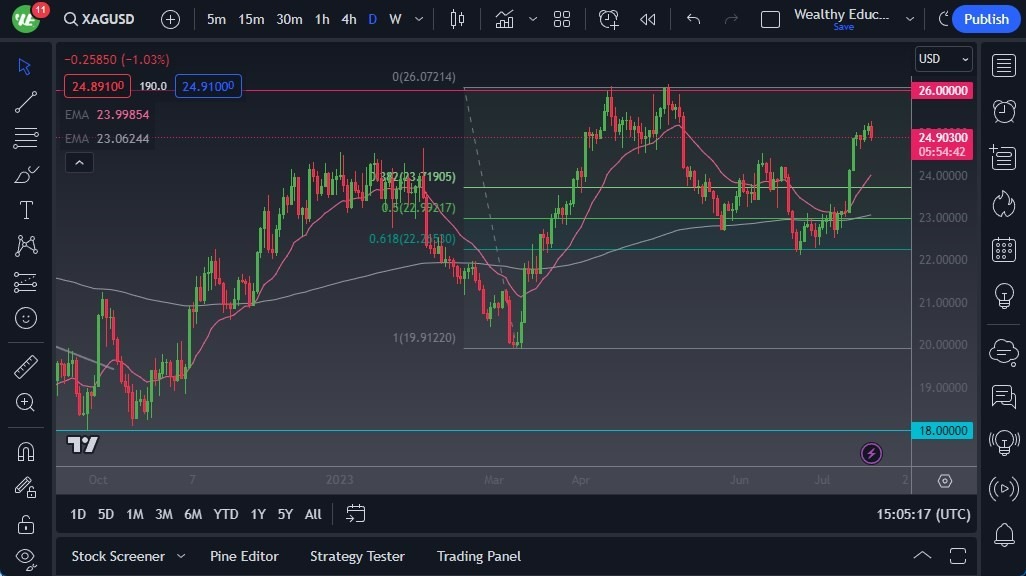The height and width of the screenshot is (576, 1026).
Task: Switch to the Pine Editor tab
Action: pos(244,556)
